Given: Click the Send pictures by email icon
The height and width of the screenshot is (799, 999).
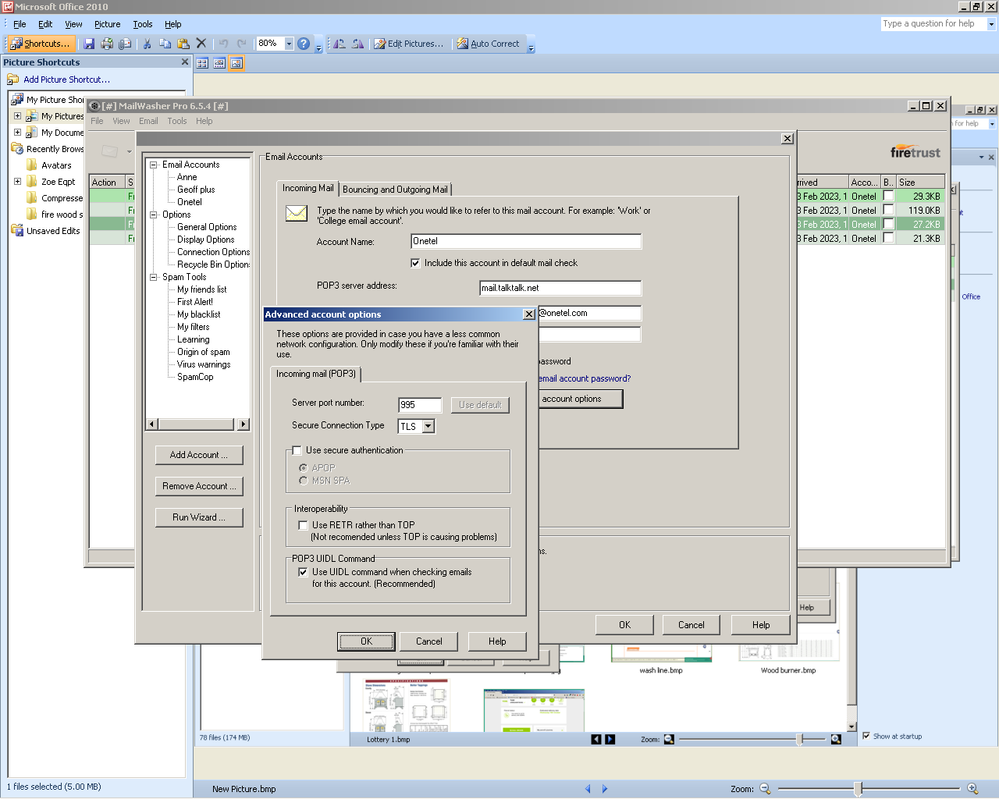Looking at the screenshot, I should (125, 43).
